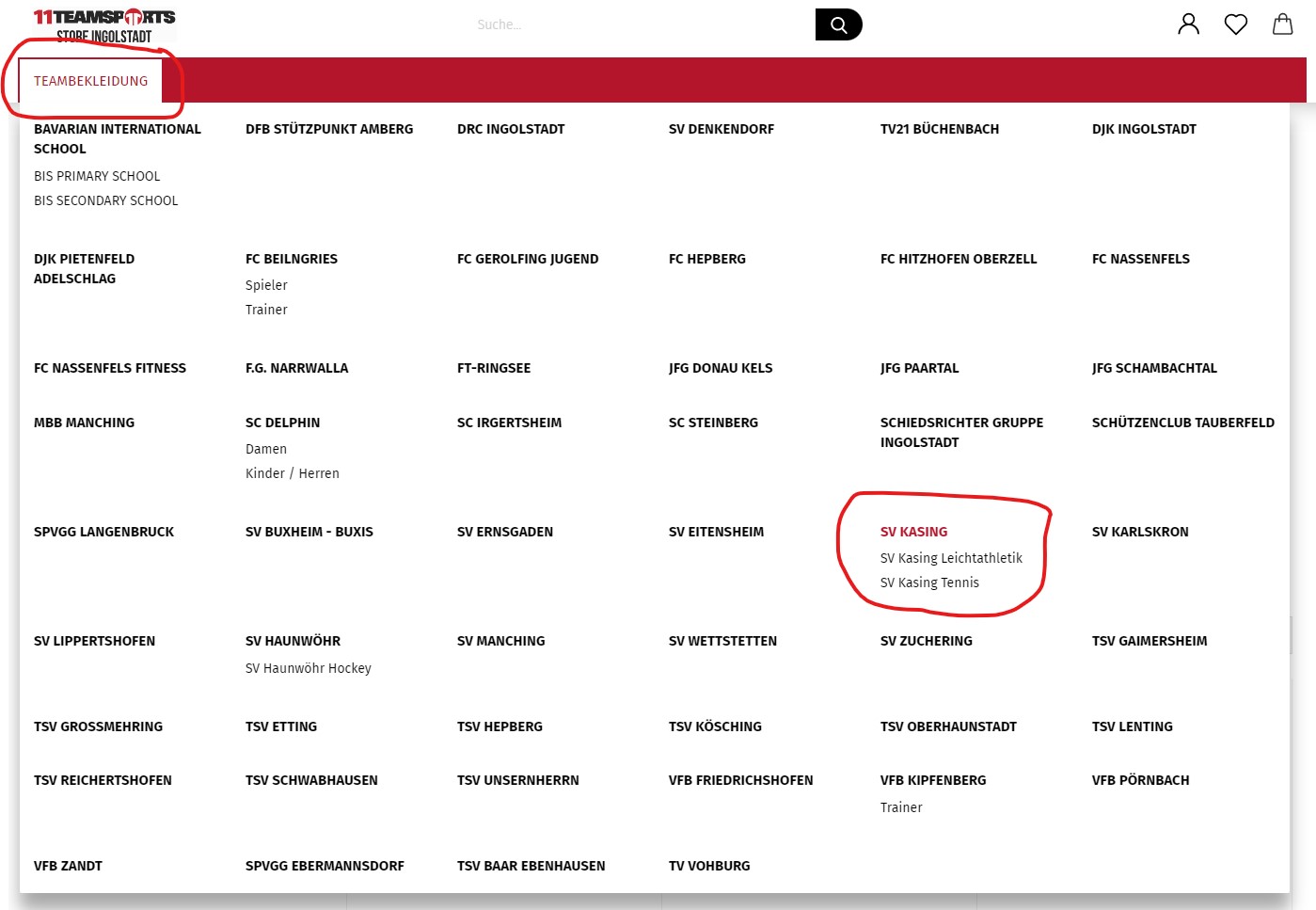Select Trainer under VfB Kipfenberg
The height and width of the screenshot is (910, 1316).
point(901,807)
